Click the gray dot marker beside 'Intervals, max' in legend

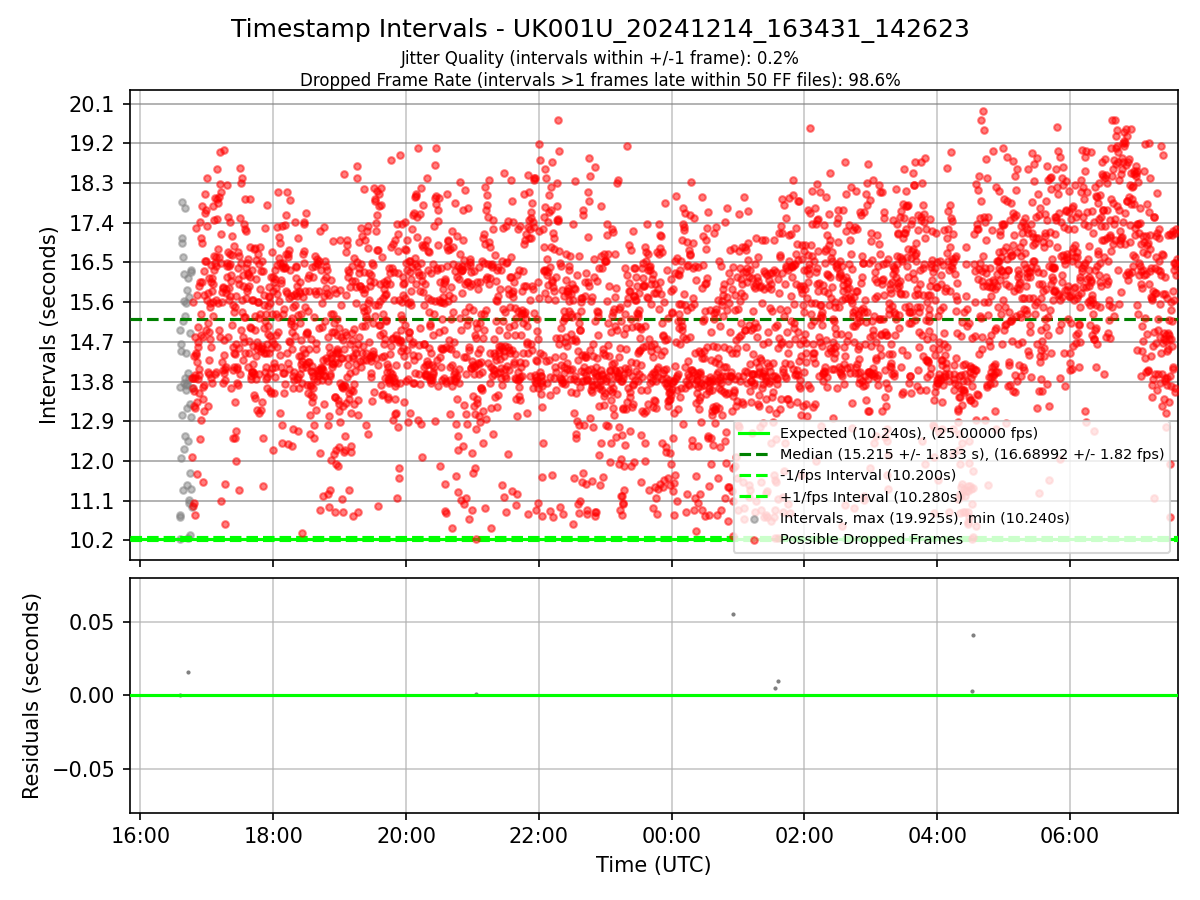click(755, 518)
